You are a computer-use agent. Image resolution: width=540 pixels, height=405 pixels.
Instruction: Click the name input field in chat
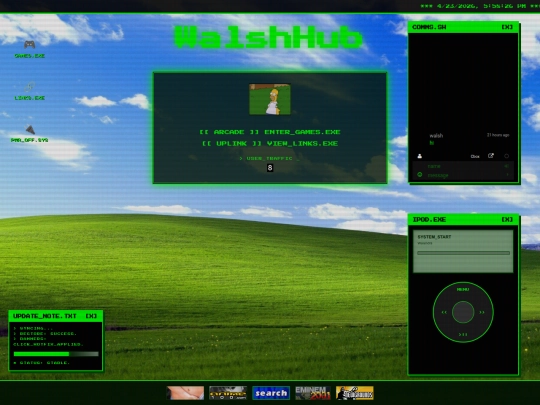(464, 166)
